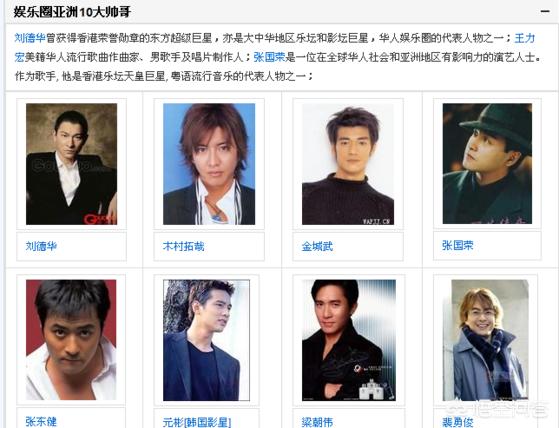Image resolution: width=559 pixels, height=428 pixels.
Task: Click the 张国荣 photo with hat
Action: click(x=487, y=164)
